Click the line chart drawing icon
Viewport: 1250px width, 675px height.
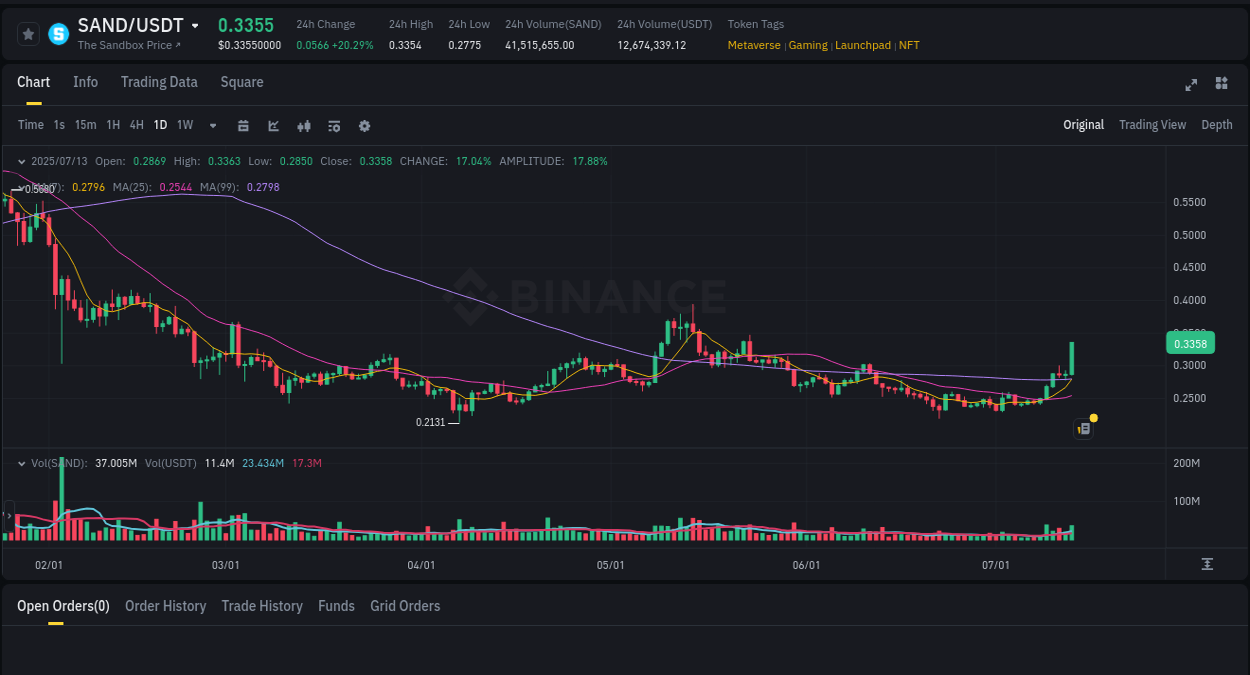point(273,125)
